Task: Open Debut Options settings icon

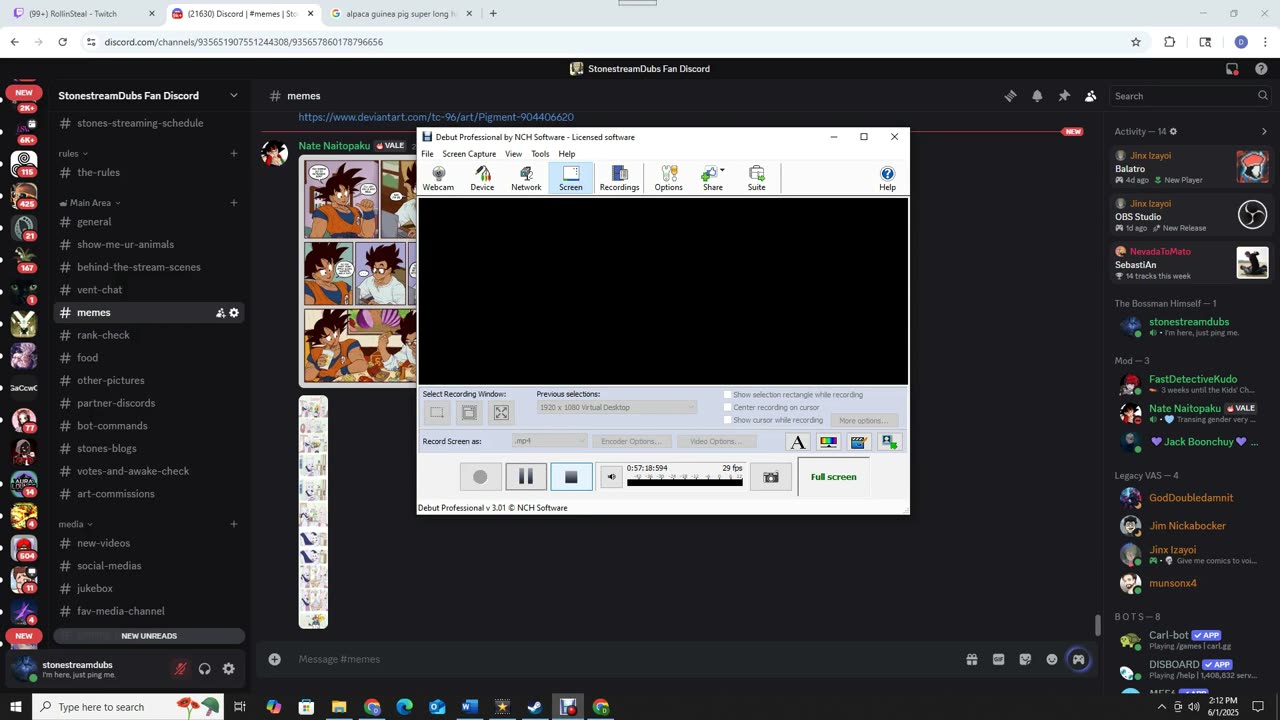Action: tap(668, 178)
